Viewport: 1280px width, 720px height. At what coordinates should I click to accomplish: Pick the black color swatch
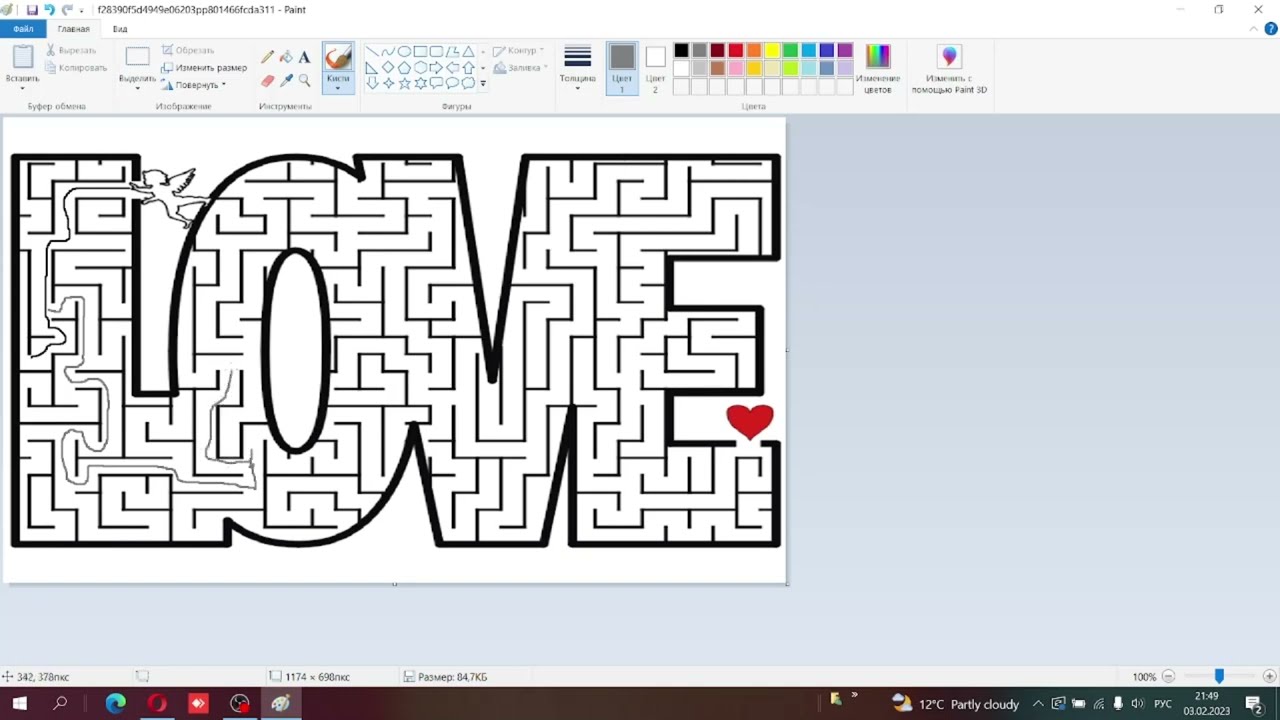pos(681,51)
